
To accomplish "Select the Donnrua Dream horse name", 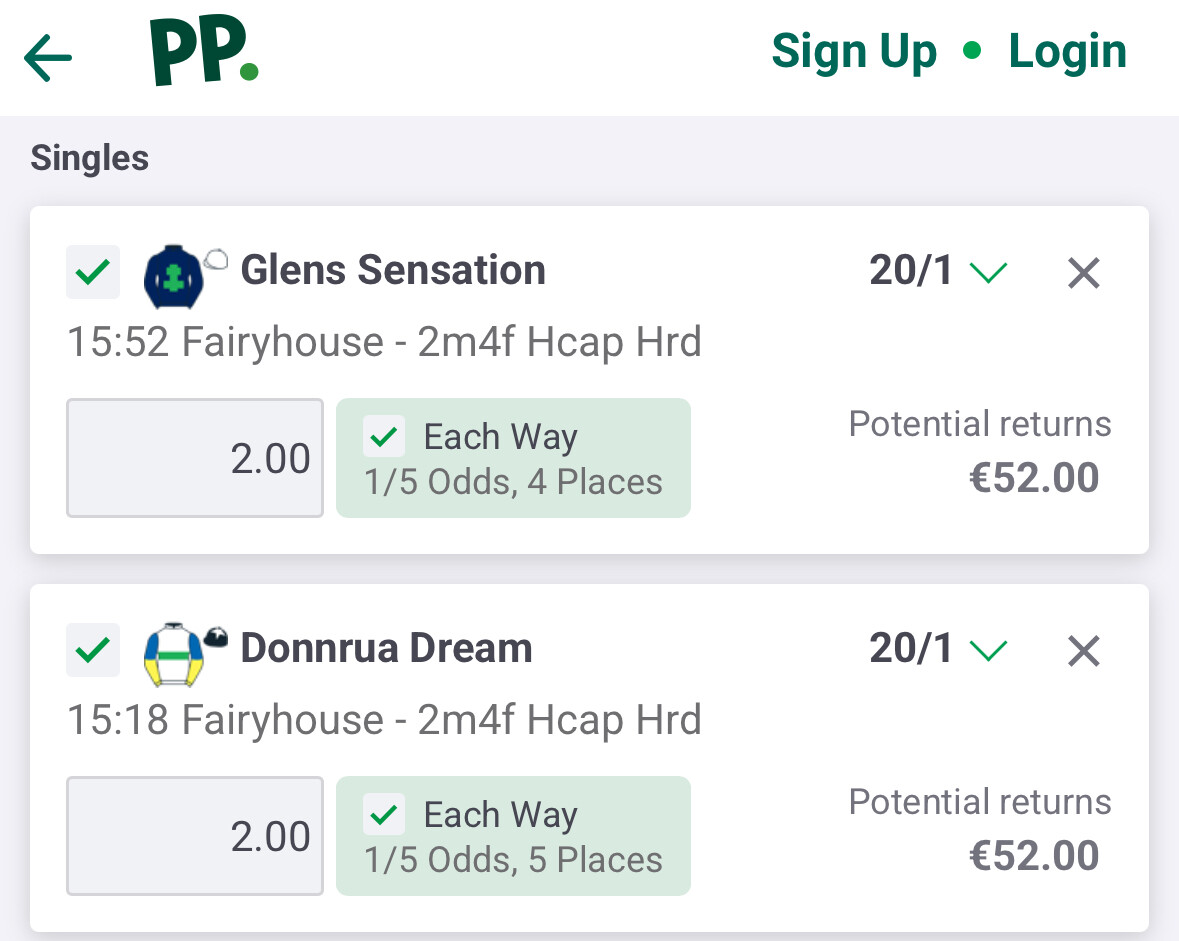I will 386,649.
